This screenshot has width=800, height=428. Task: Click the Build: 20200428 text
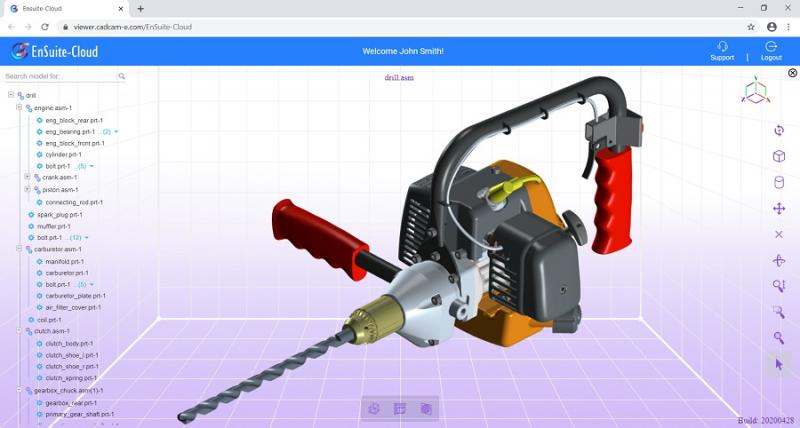(x=766, y=421)
